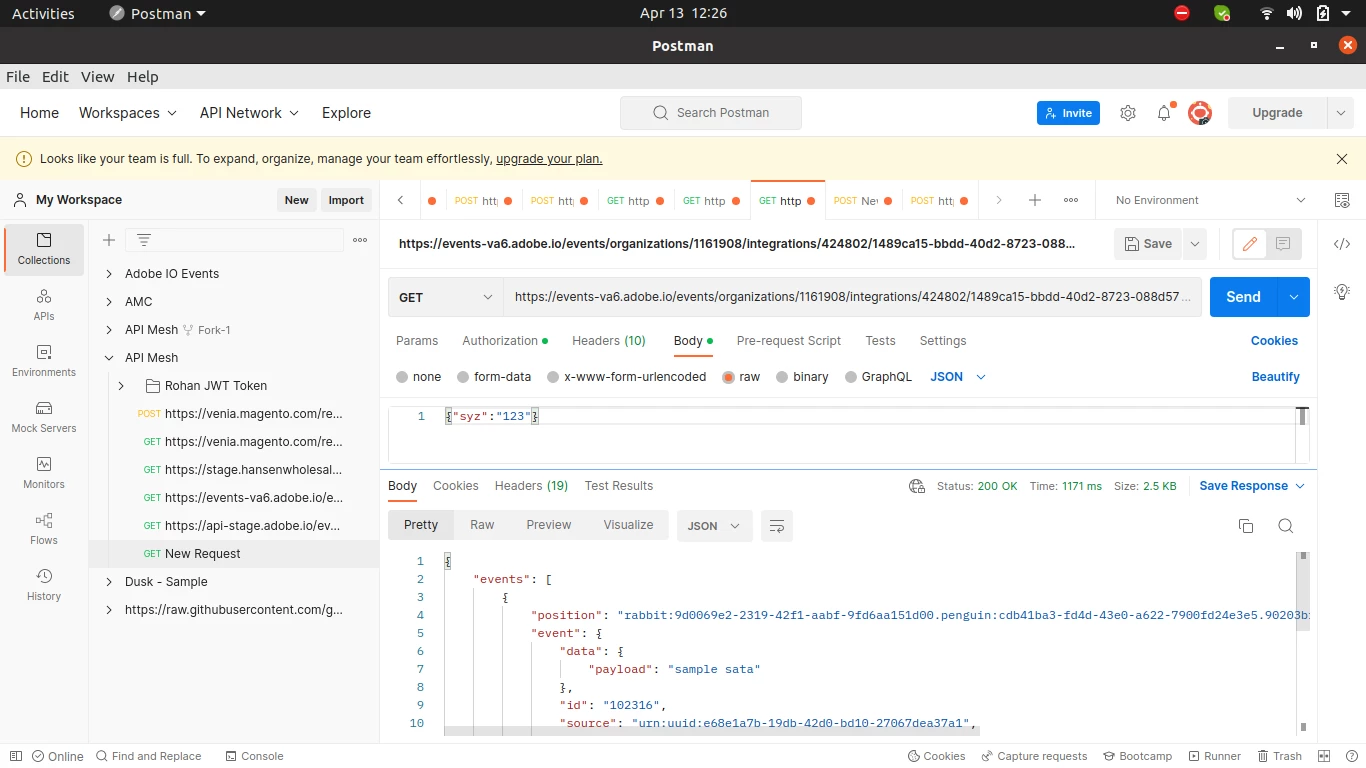
Task: Copy the response body
Action: click(1246, 526)
